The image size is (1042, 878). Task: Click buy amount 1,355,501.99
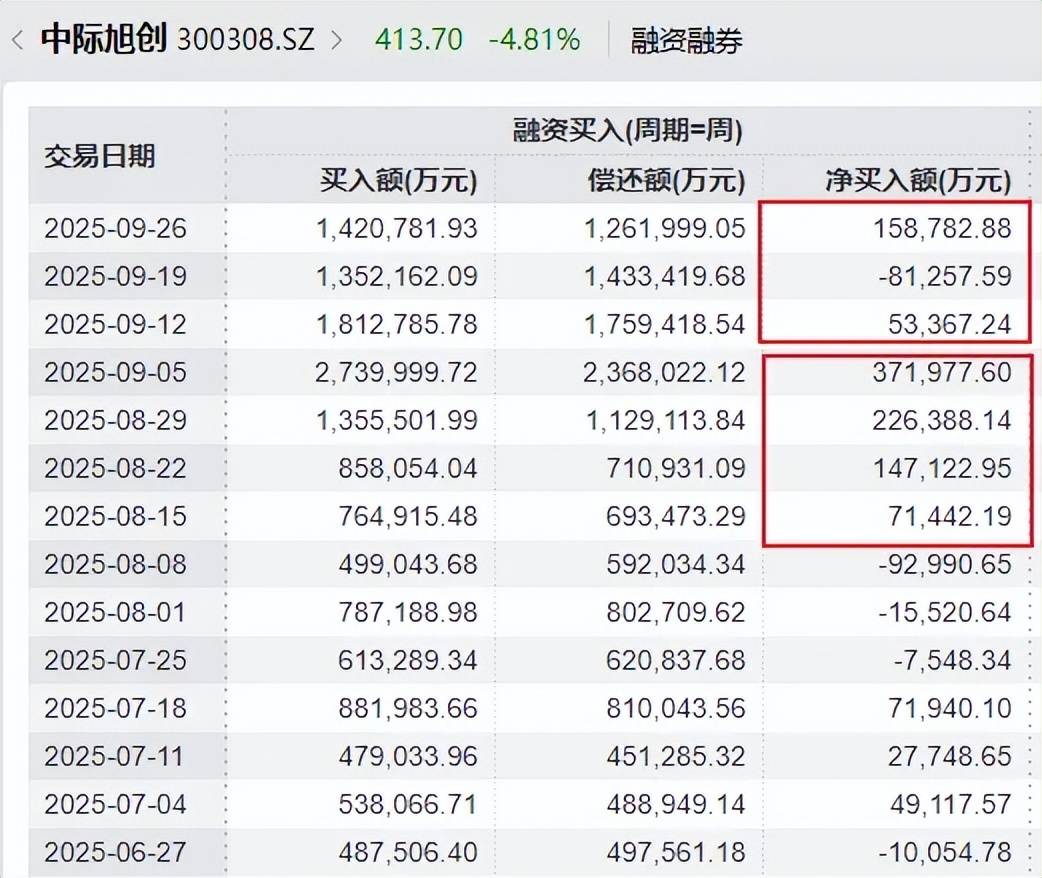pyautogui.click(x=397, y=421)
